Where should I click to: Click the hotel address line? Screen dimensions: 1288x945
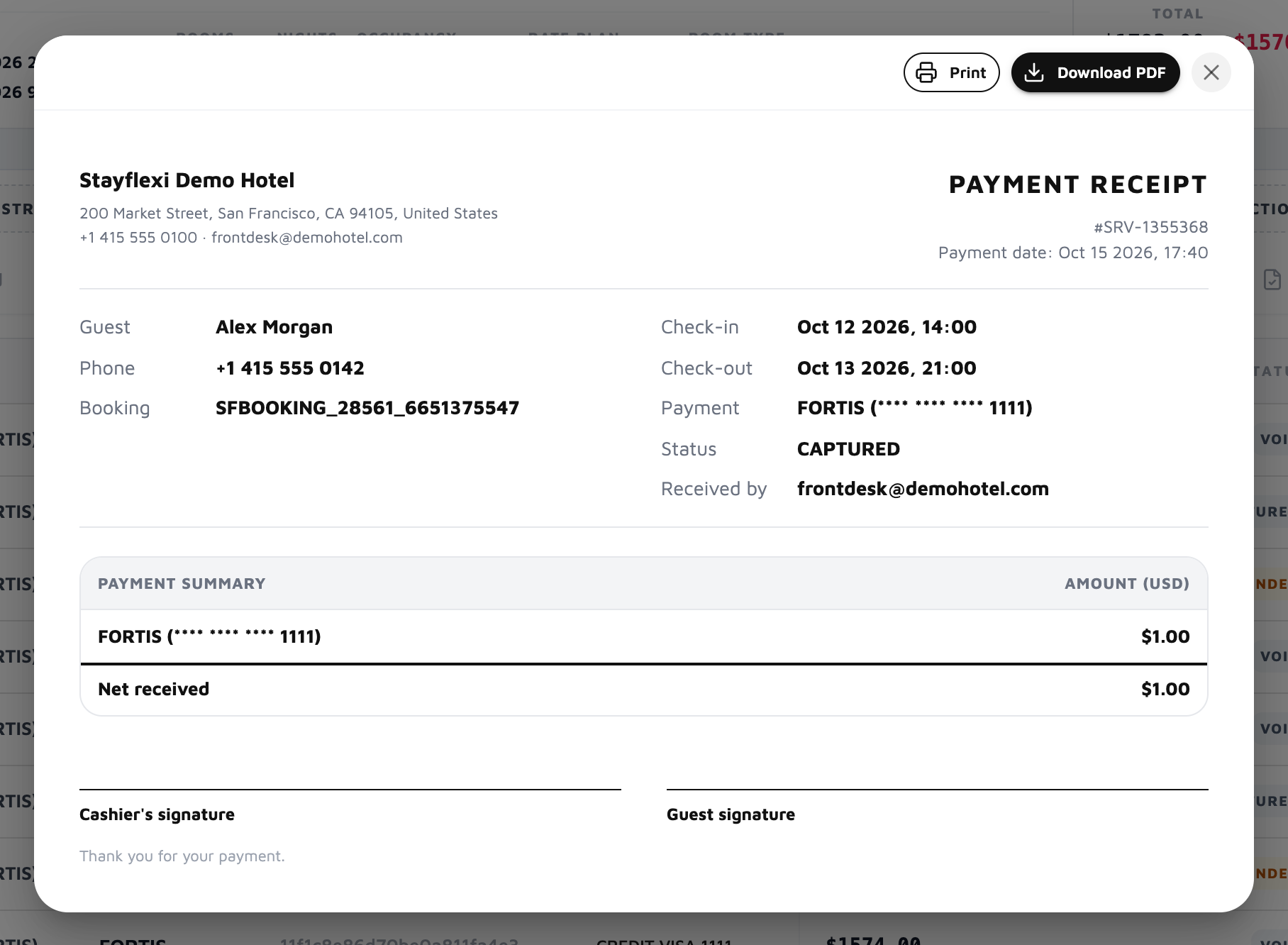coord(289,214)
